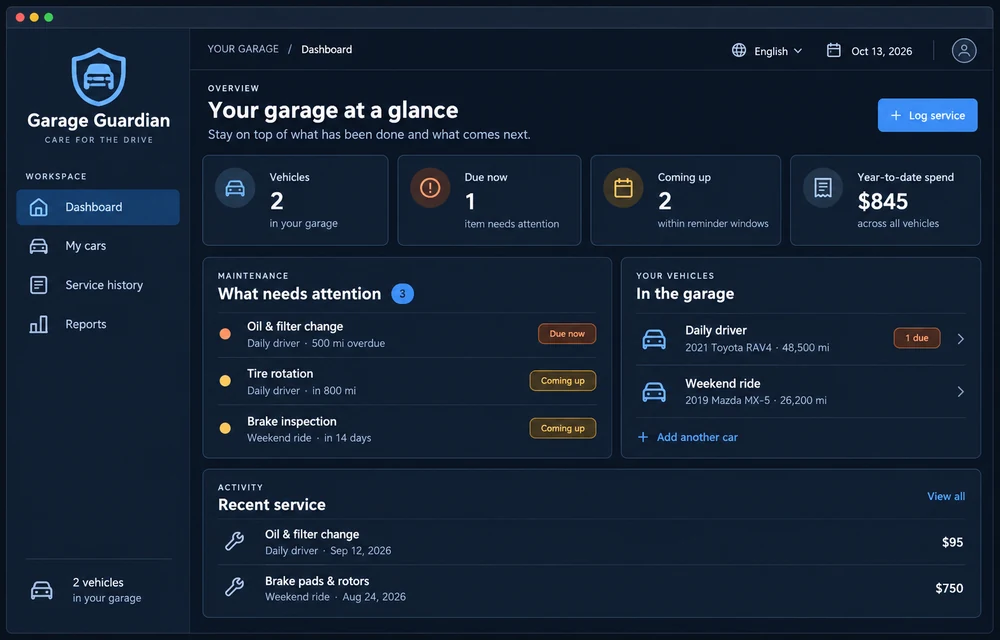Viewport: 1000px width, 640px height.
Task: Click the Coming up calendar card icon
Action: coord(623,188)
